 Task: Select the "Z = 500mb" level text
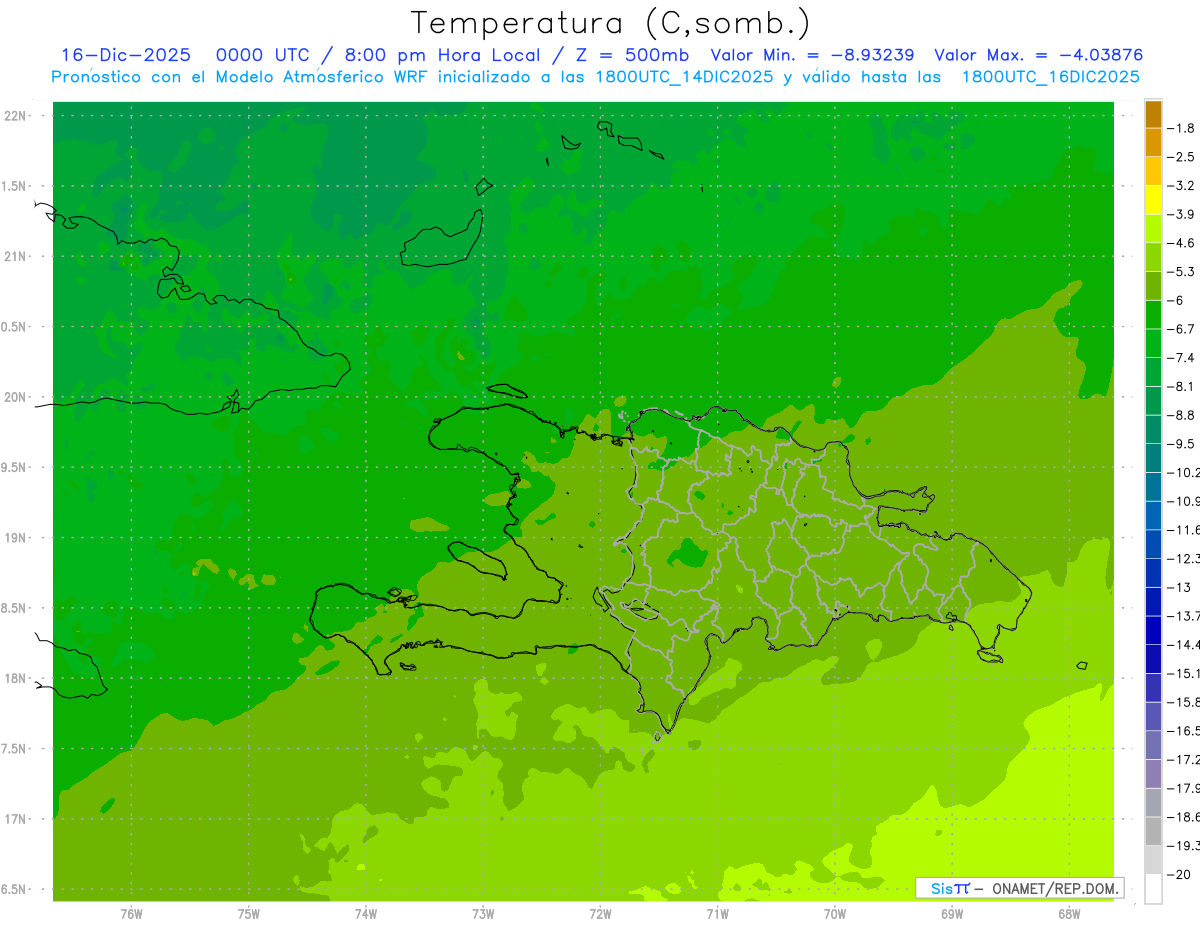(x=631, y=55)
